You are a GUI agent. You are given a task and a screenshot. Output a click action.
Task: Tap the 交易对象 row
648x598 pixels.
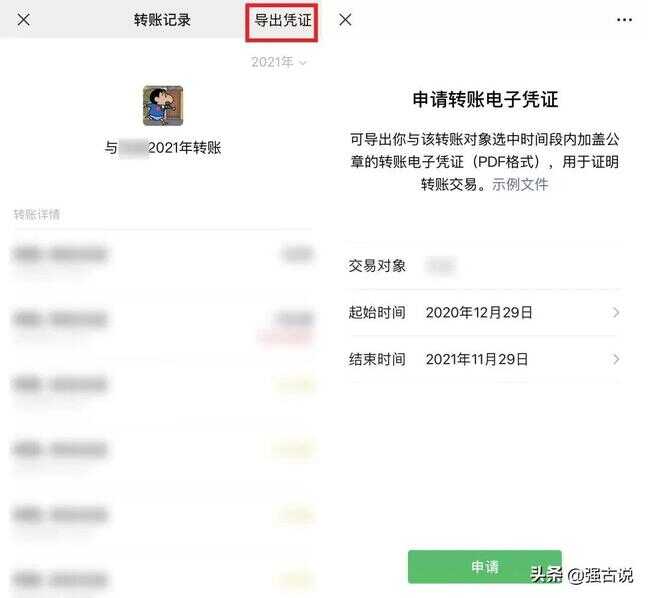[483, 265]
